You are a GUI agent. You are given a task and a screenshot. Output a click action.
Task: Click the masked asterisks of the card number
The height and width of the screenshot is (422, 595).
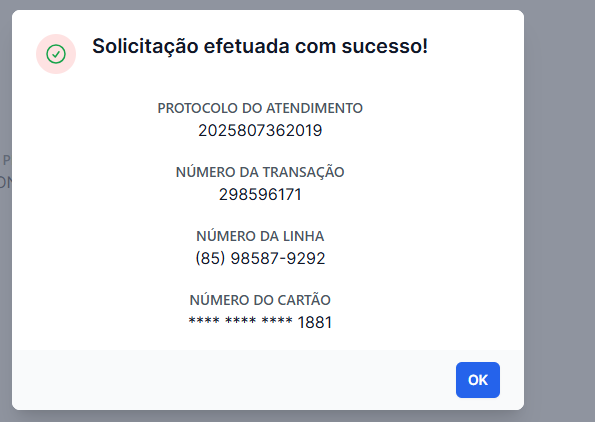click(241, 321)
